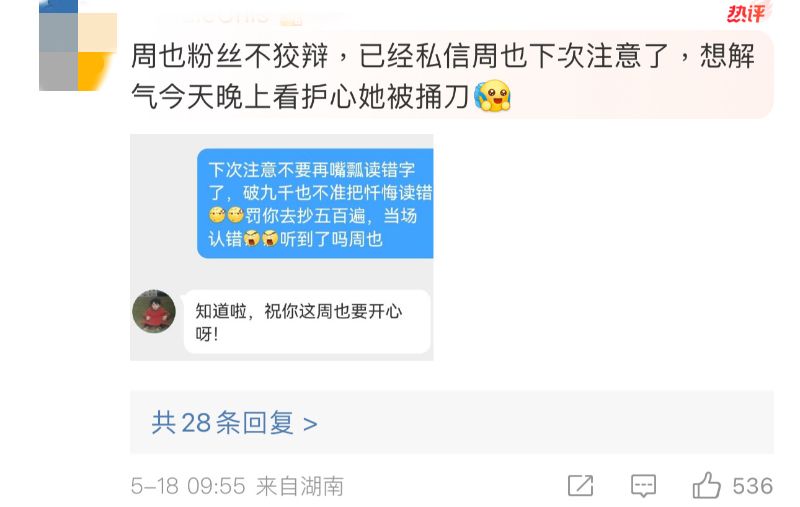Tap the comment text 周也粉丝不狡辩
This screenshot has width=800, height=507.
[x=230, y=56]
